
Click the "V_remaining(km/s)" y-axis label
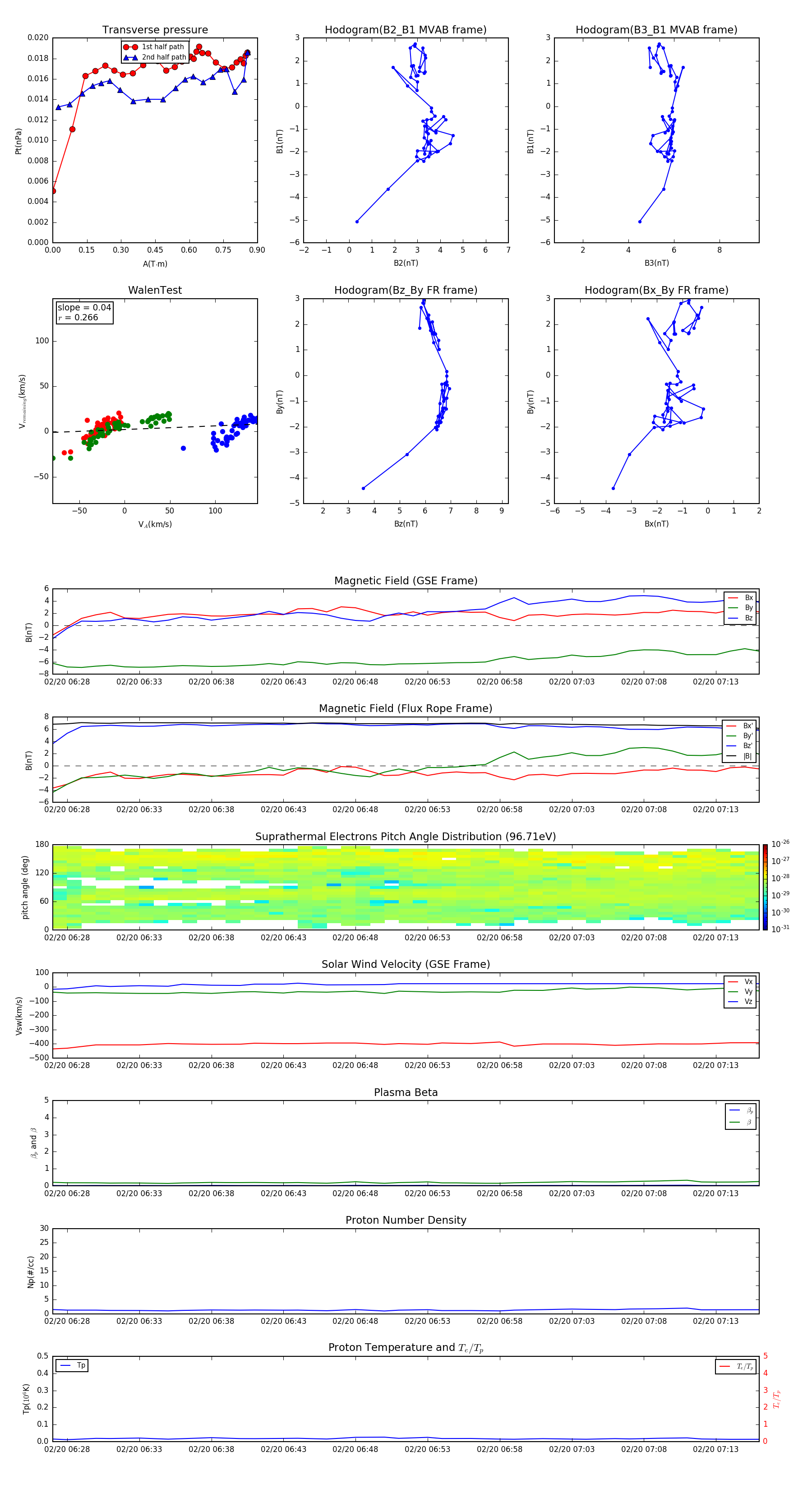22,401
